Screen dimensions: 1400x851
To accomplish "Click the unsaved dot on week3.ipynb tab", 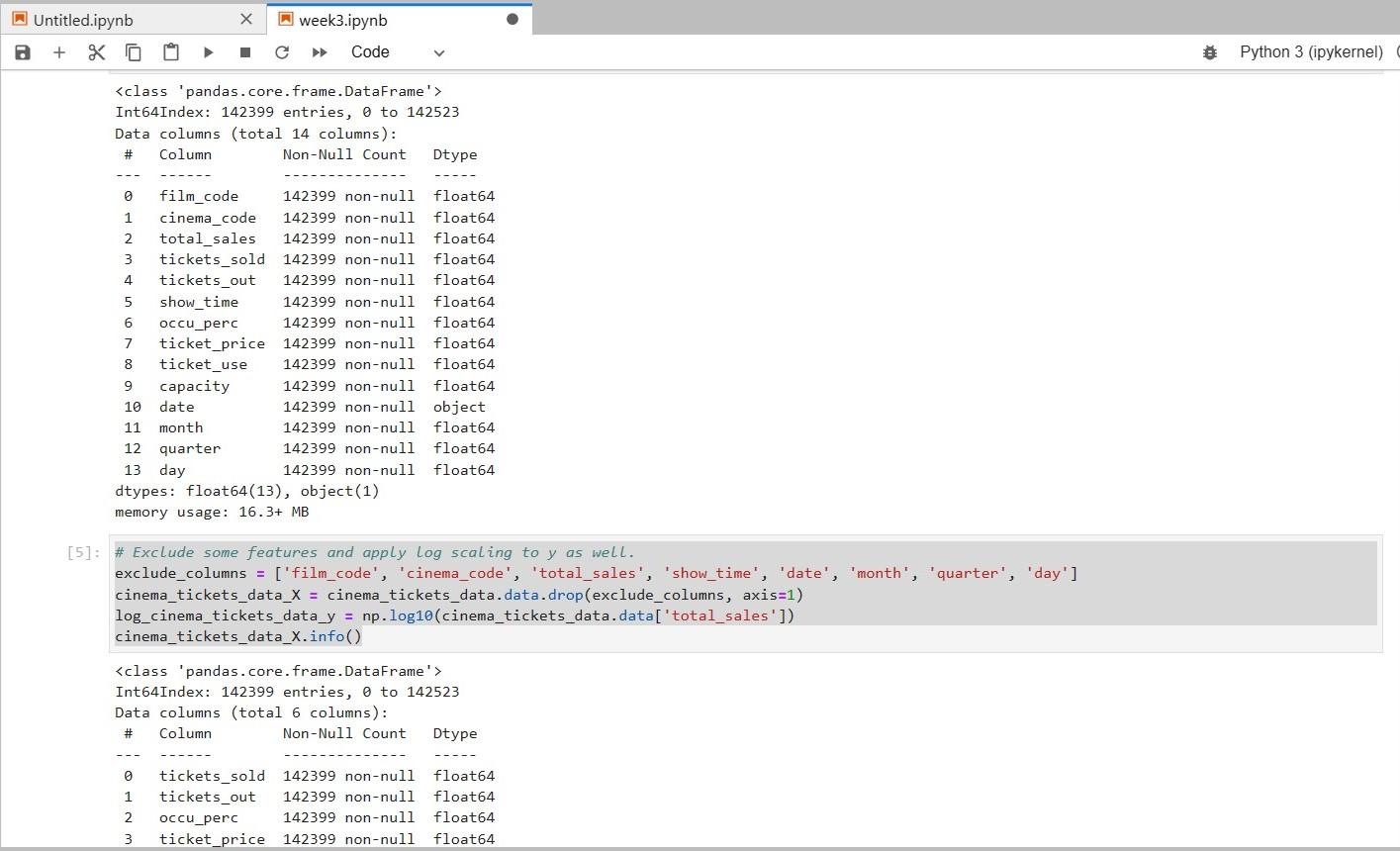I will pyautogui.click(x=513, y=19).
